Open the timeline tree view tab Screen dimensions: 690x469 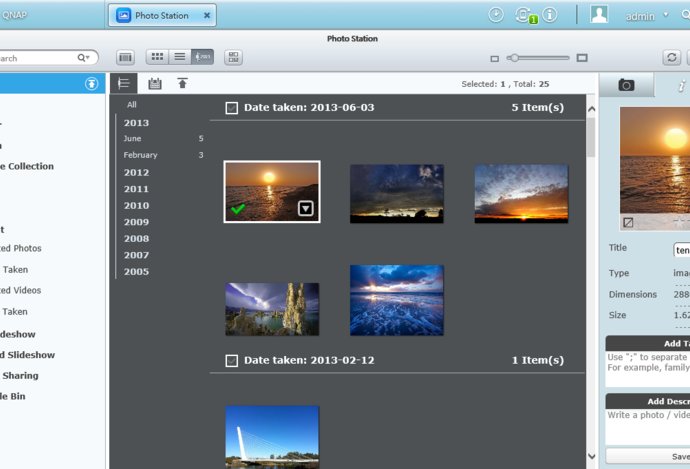click(x=124, y=84)
